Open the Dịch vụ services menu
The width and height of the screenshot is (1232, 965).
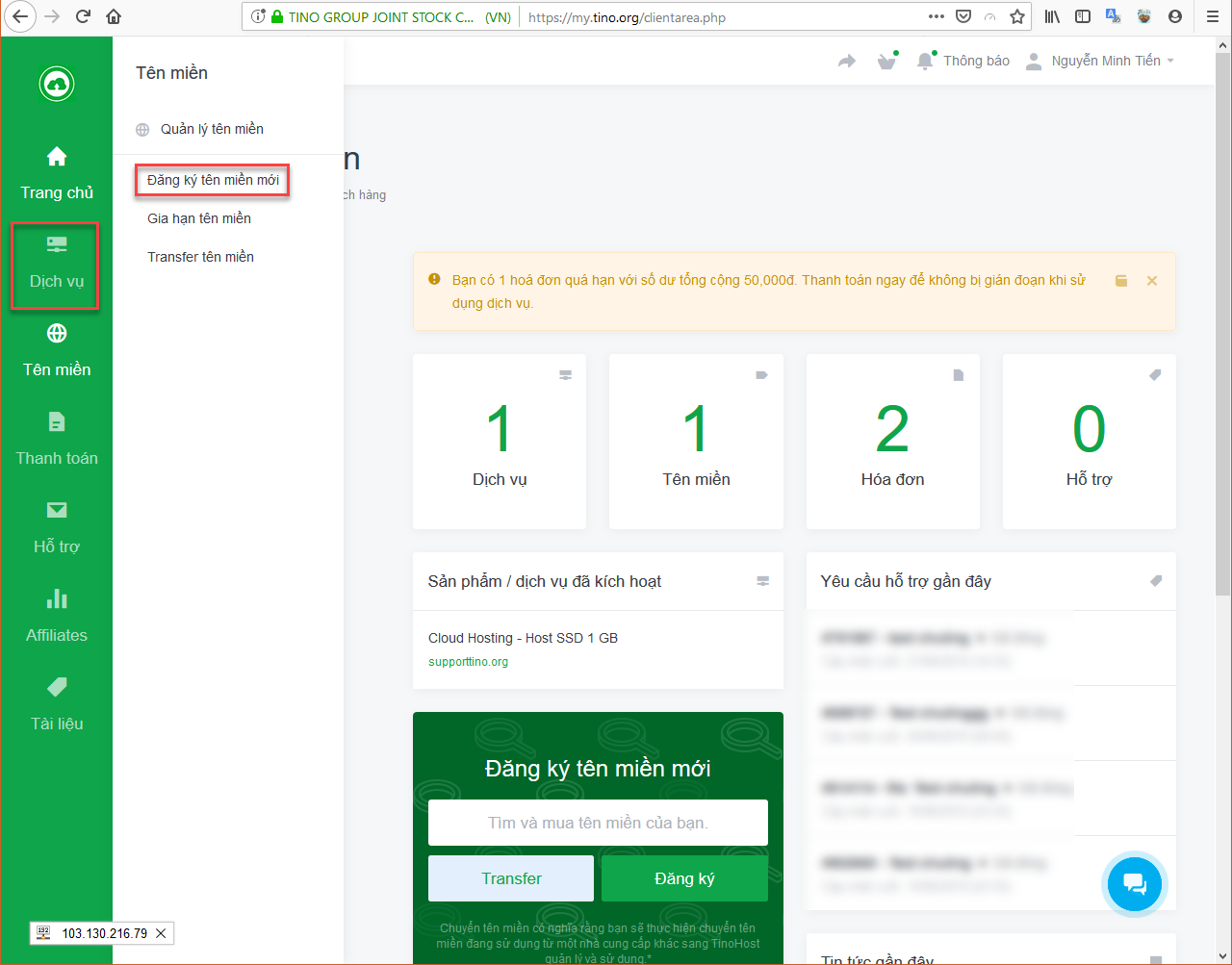[55, 266]
